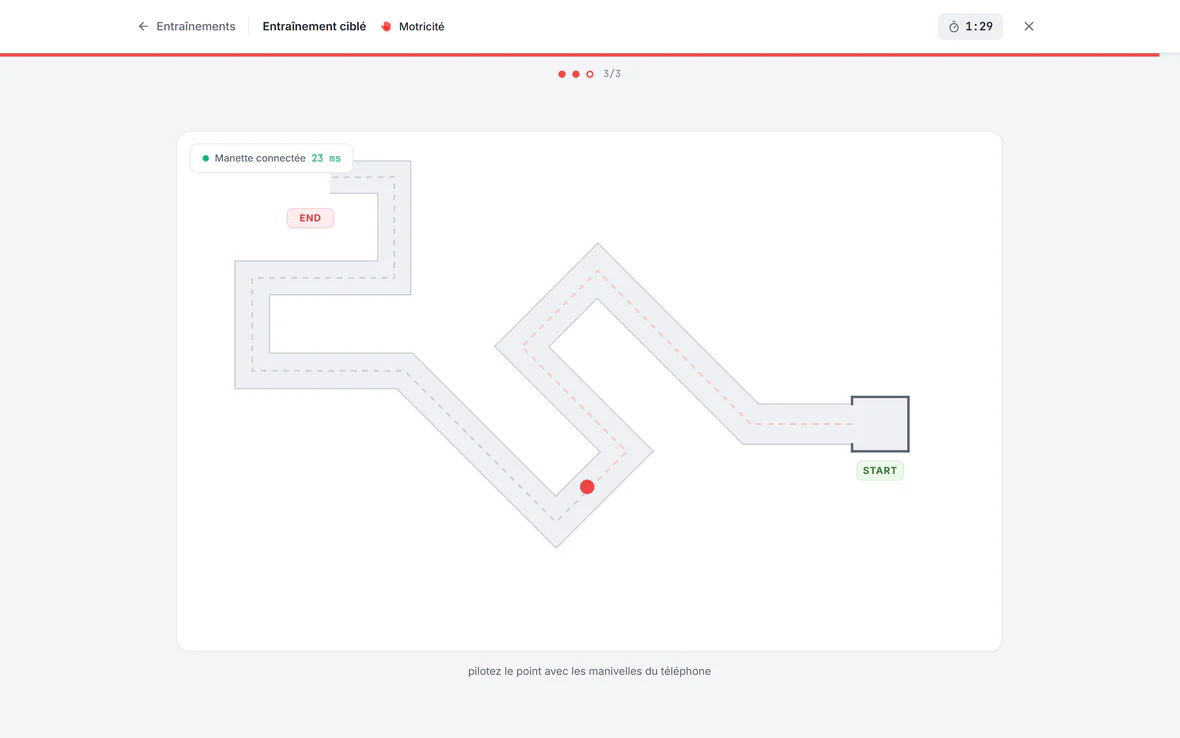Image resolution: width=1180 pixels, height=738 pixels.
Task: Click the timer value 1:29
Action: [979, 26]
